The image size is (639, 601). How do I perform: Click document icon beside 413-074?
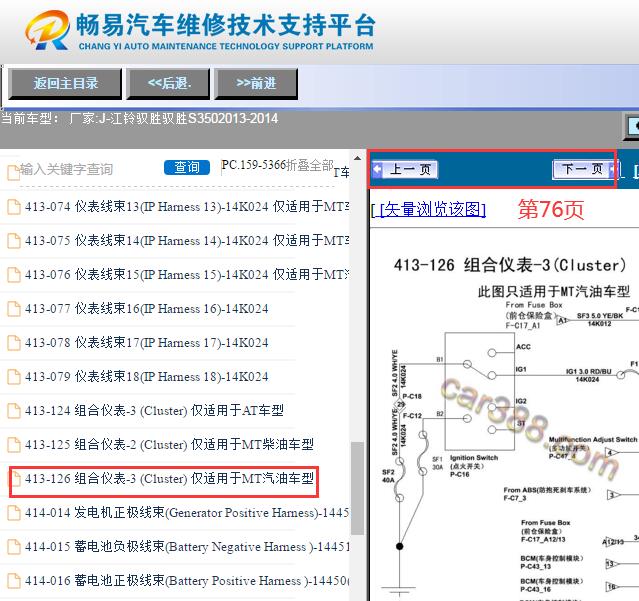(14, 207)
